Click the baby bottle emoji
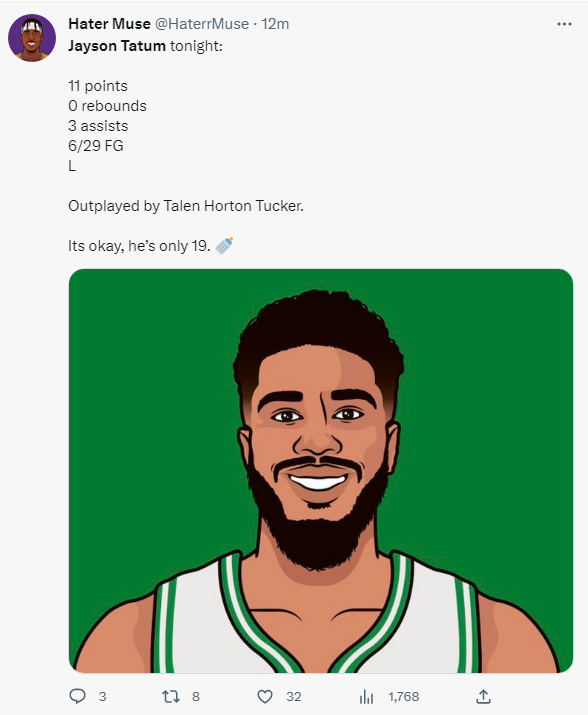This screenshot has height=715, width=588. pos(224,245)
